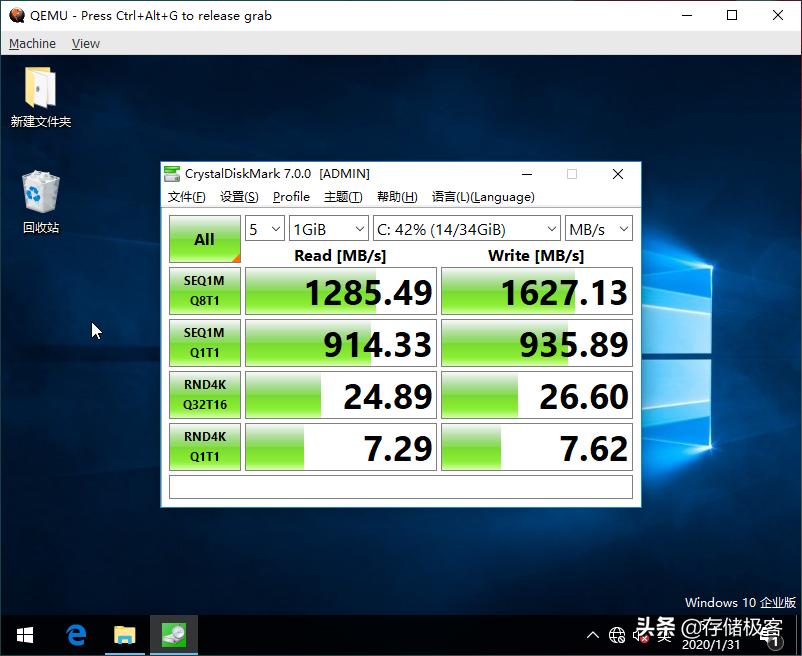Click the Windows Start button
This screenshot has height=656, width=802.
[x=25, y=634]
